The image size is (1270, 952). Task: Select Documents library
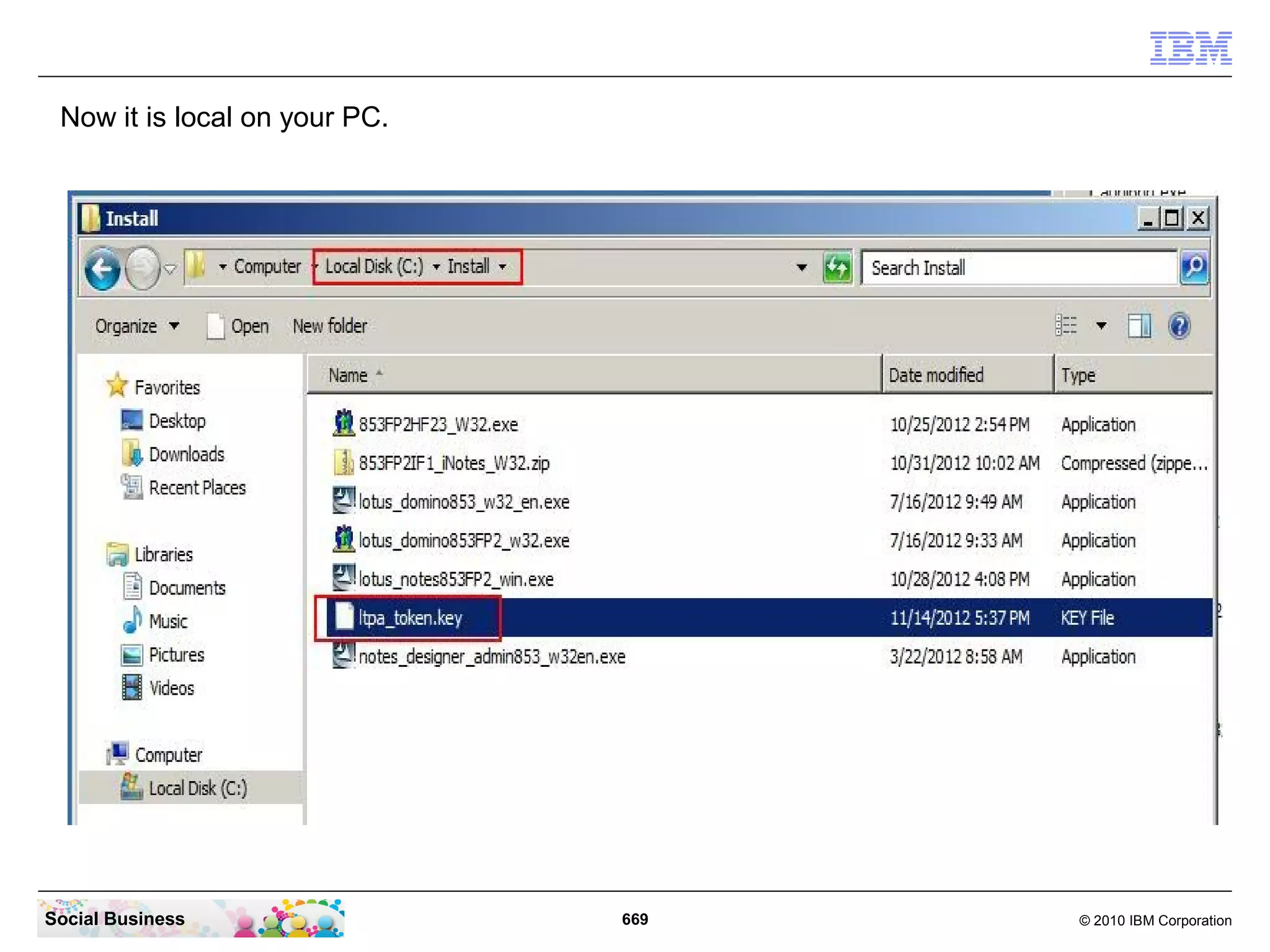(x=187, y=588)
